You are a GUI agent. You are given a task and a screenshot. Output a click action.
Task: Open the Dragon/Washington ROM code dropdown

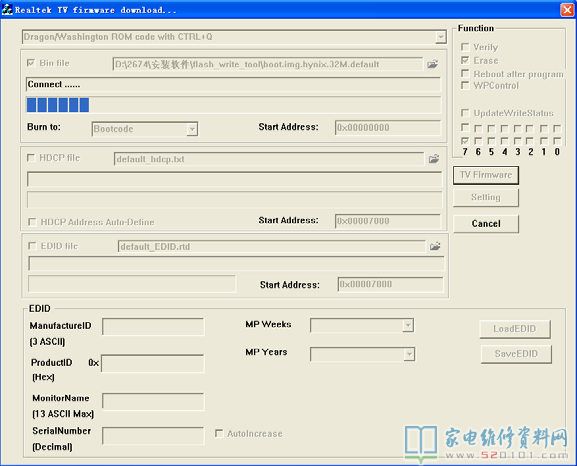[440, 37]
